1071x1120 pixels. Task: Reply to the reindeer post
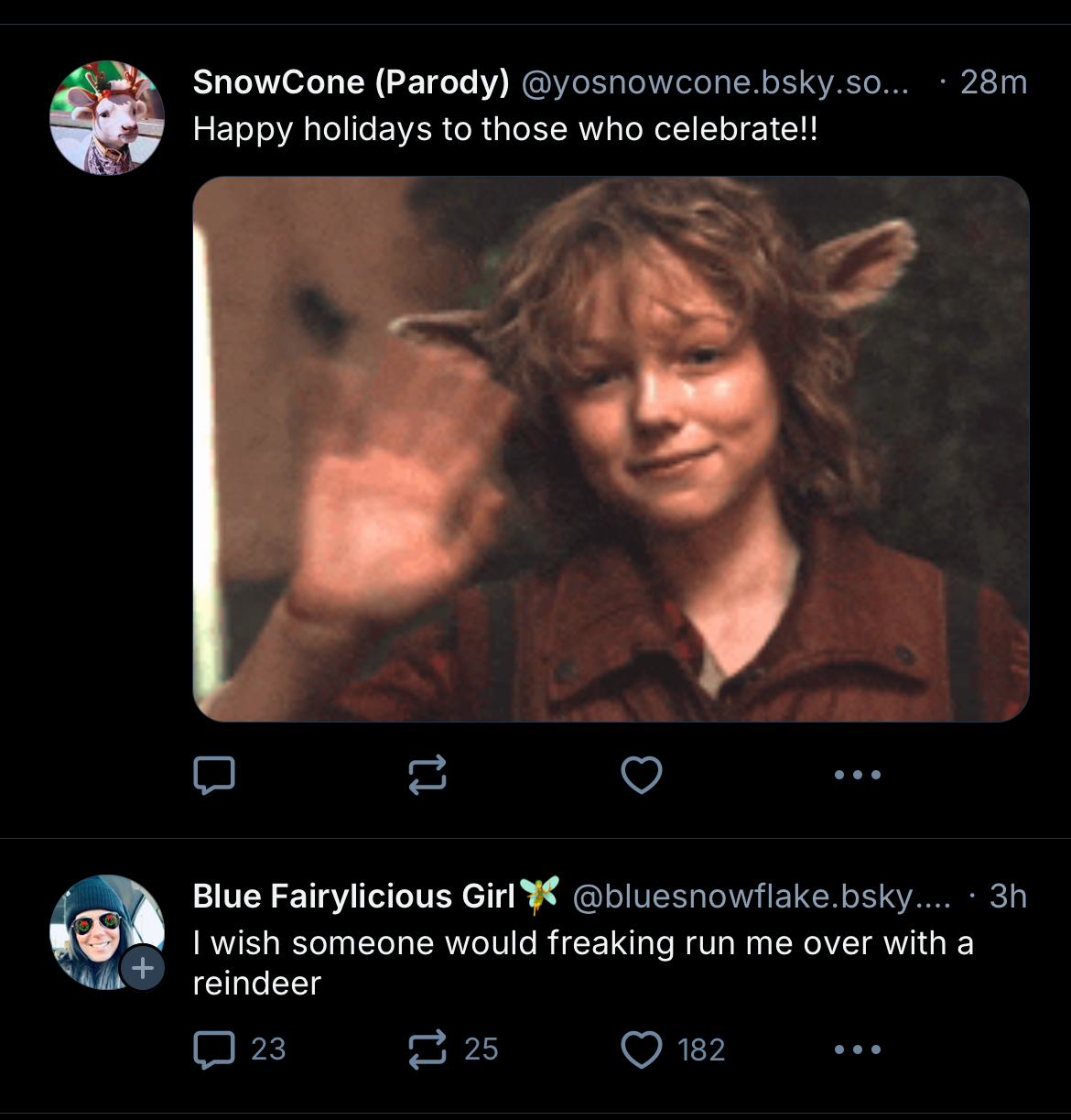214,1049
